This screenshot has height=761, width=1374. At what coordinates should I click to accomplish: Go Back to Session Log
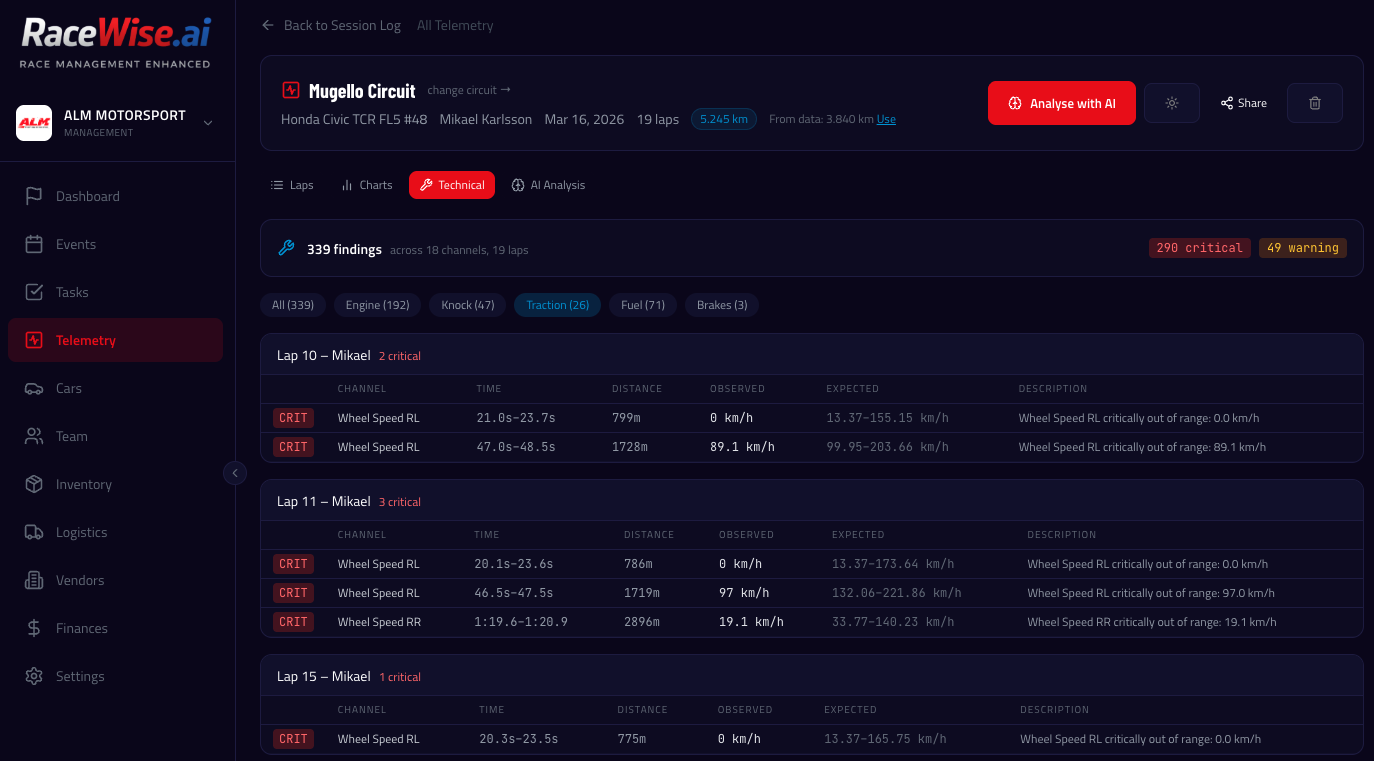(331, 25)
